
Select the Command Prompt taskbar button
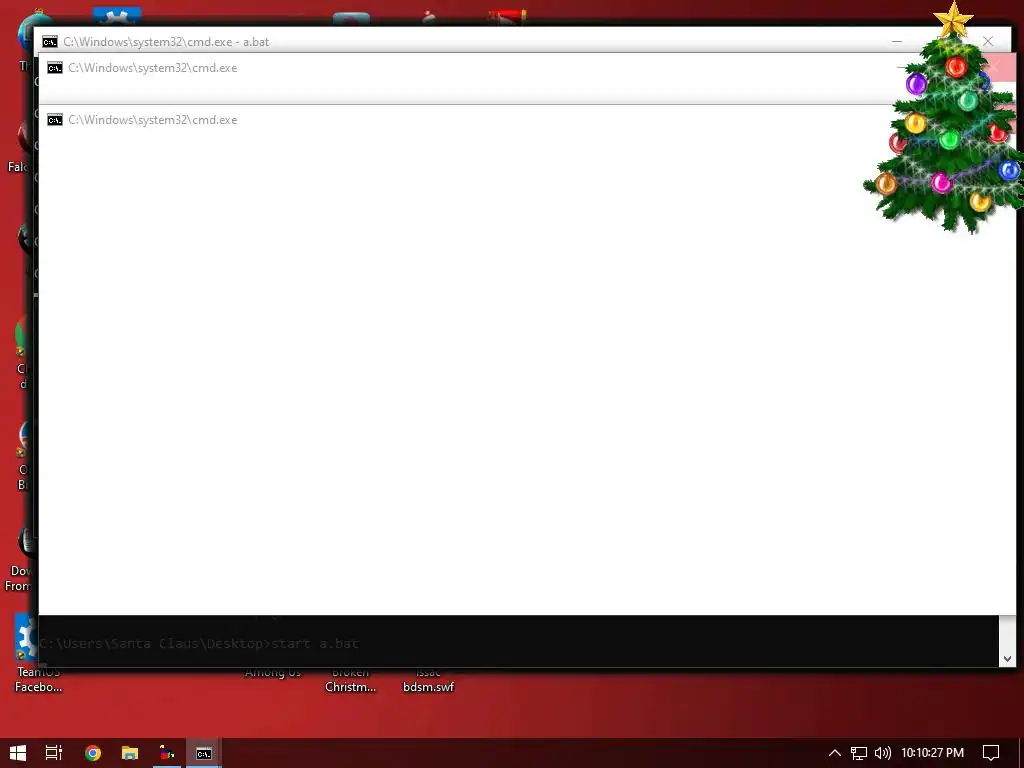pos(204,753)
